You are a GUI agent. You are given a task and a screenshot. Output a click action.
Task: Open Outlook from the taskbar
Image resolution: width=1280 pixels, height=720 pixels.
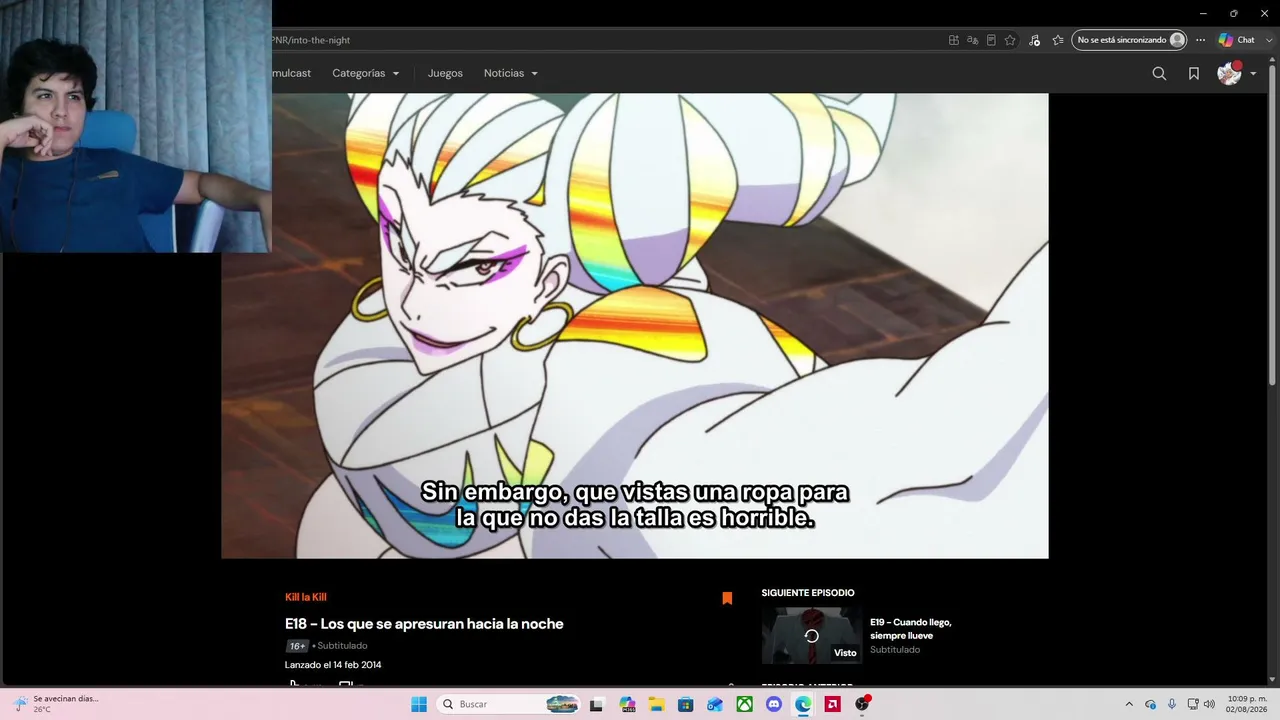pos(715,704)
